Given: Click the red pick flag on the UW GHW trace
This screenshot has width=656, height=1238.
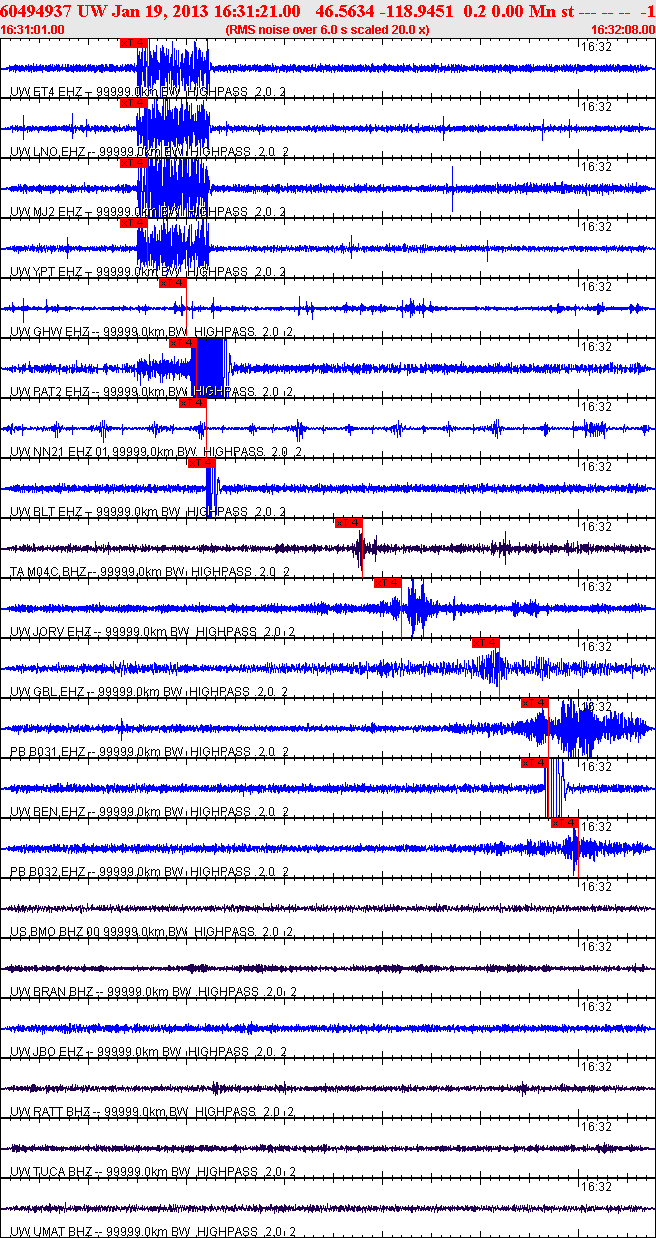Looking at the screenshot, I should pyautogui.click(x=173, y=283).
